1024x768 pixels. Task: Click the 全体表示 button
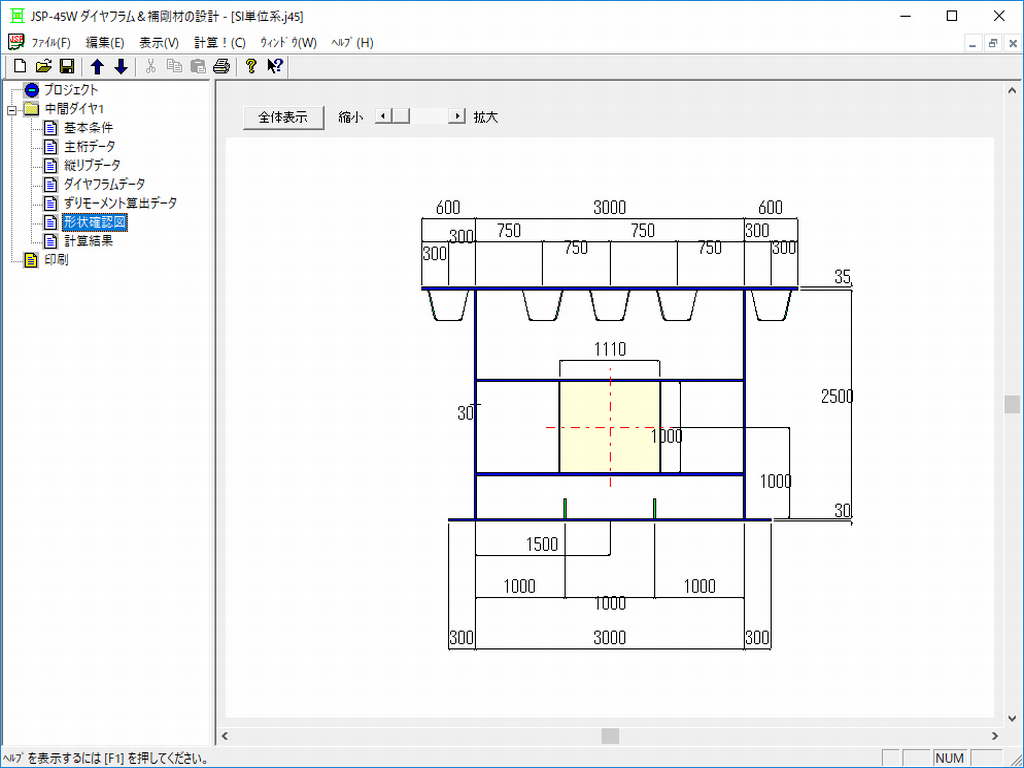[x=283, y=117]
